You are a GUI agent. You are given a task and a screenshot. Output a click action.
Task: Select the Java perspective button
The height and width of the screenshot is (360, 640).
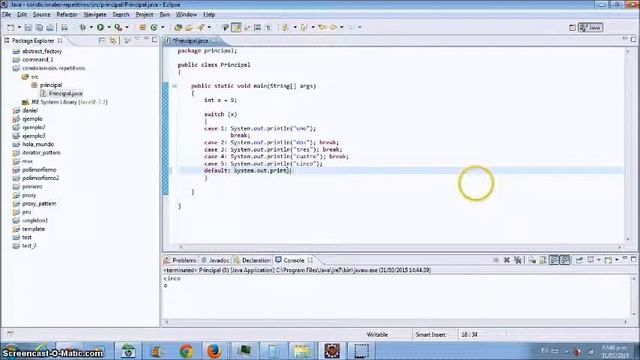(591, 27)
